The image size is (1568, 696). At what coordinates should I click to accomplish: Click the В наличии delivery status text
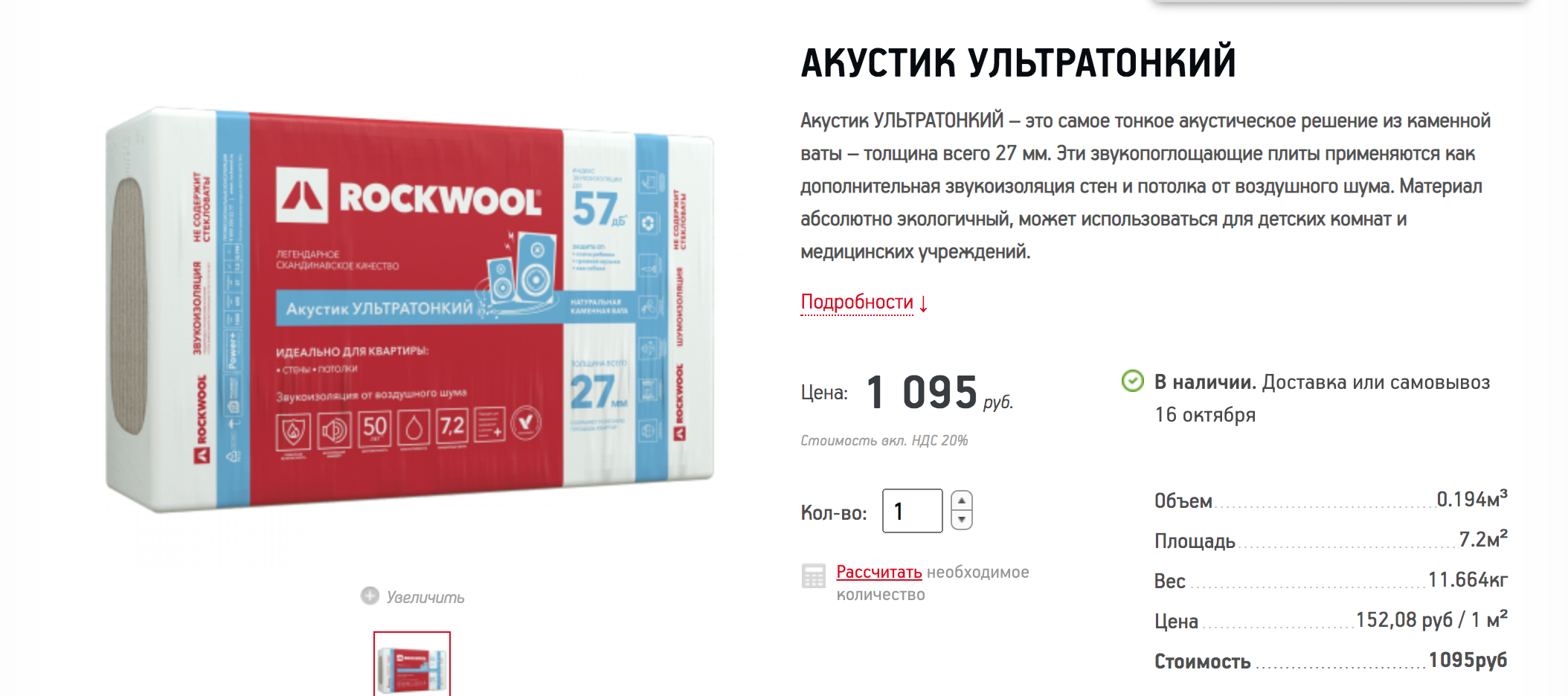(x=1322, y=398)
